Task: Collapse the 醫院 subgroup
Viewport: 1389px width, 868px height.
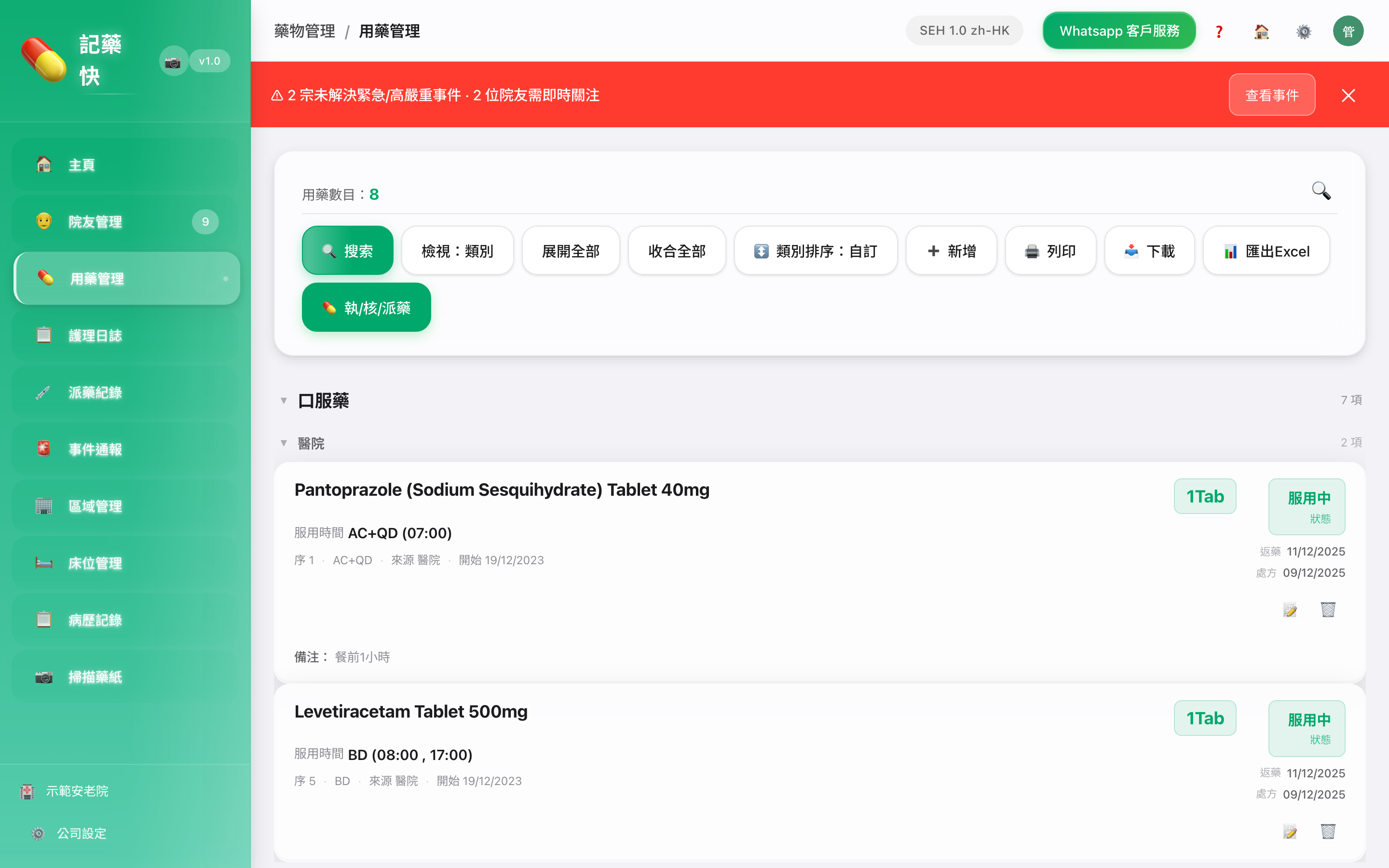Action: coord(284,443)
